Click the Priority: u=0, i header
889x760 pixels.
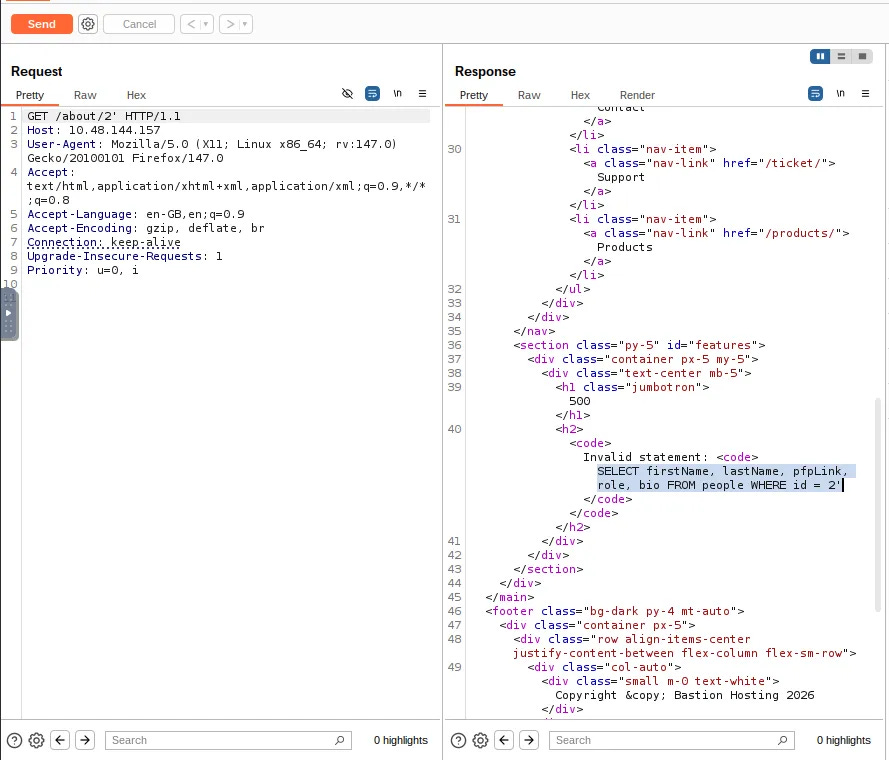(x=82, y=270)
